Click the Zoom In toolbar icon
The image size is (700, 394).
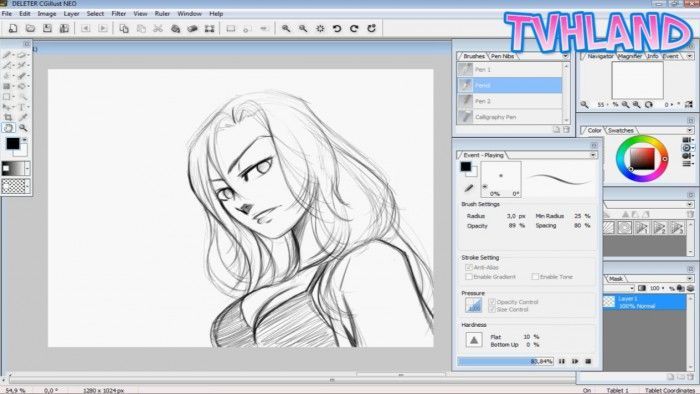pyautogui.click(x=286, y=29)
